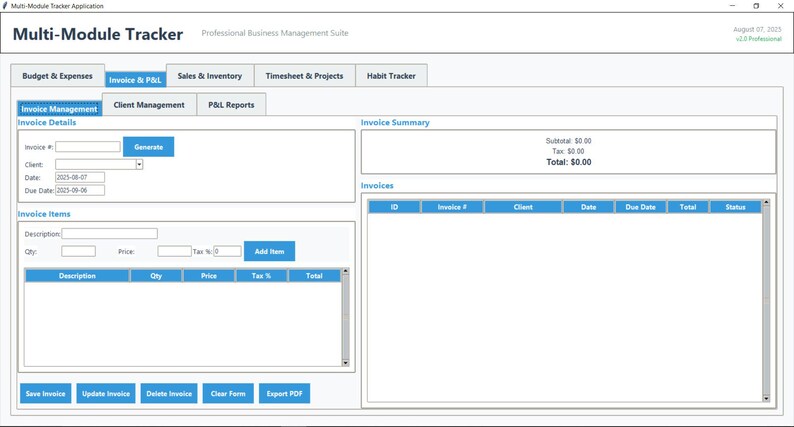Image resolution: width=794 pixels, height=427 pixels.
Task: Click the invoices table Total column header
Action: (688, 207)
